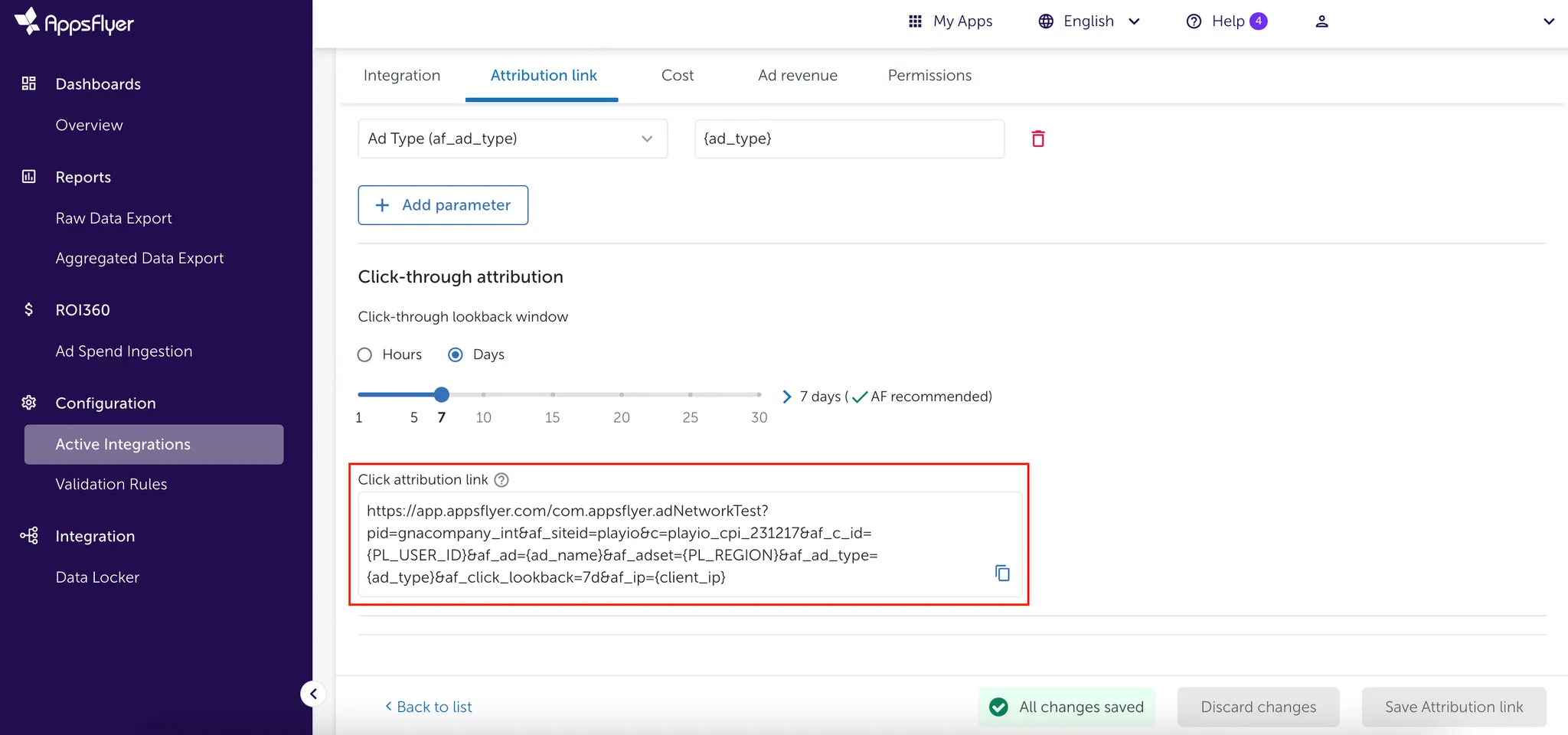Expand the top-right chevron menu
1568x735 pixels.
coord(1549,21)
